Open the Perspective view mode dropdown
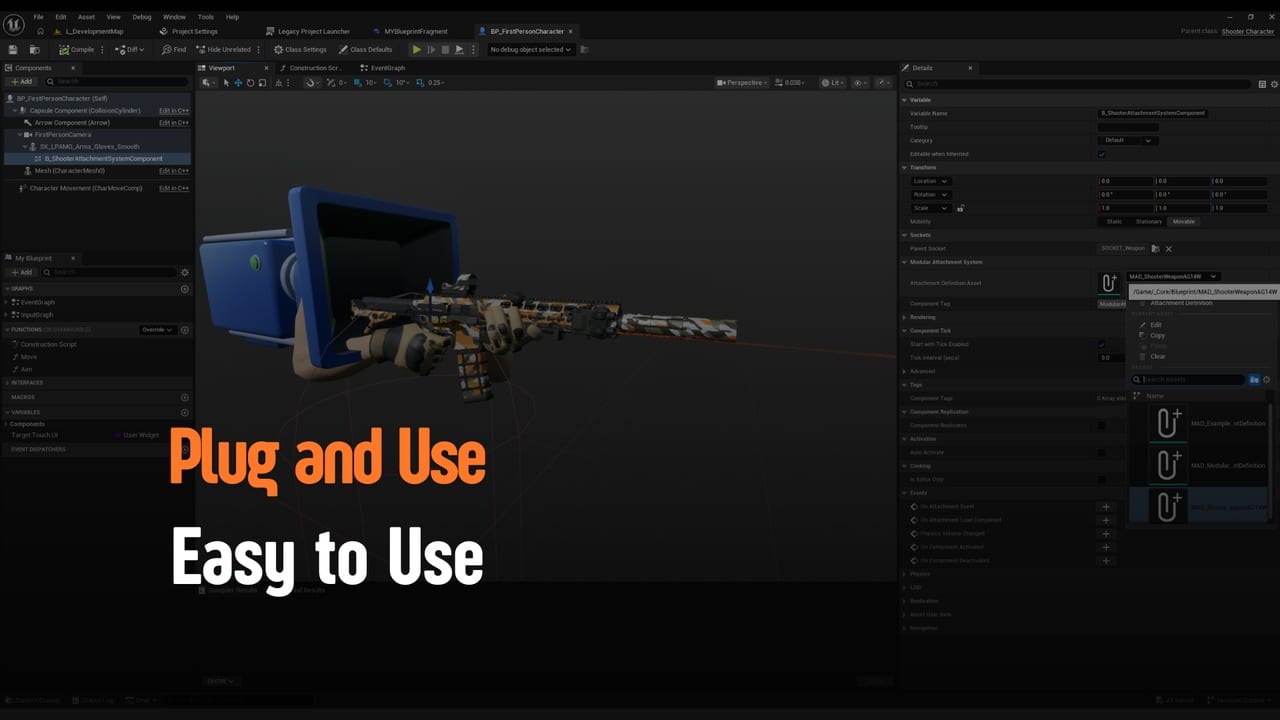Viewport: 1280px width, 720px height. click(x=744, y=83)
